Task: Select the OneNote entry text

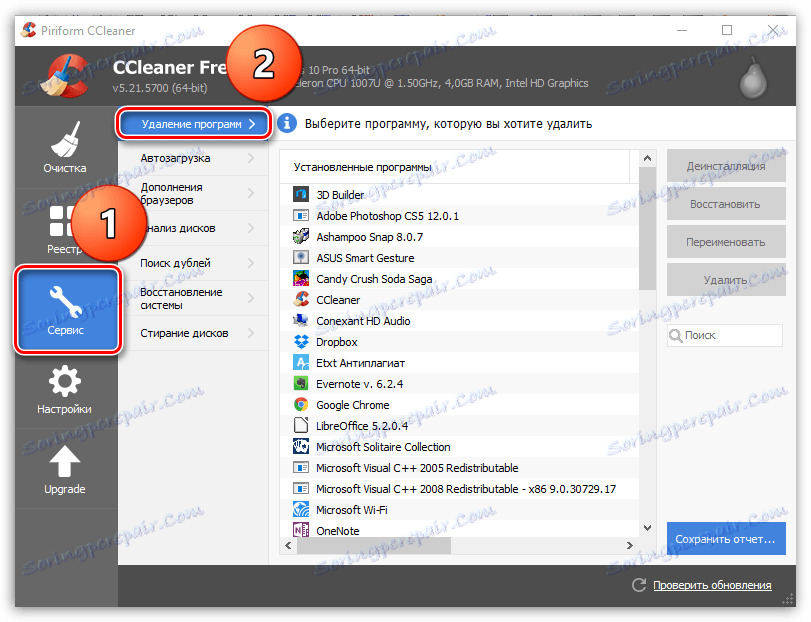Action: 337,530
